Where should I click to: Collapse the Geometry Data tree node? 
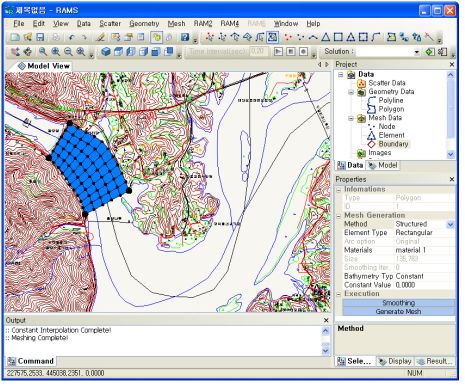tap(351, 92)
